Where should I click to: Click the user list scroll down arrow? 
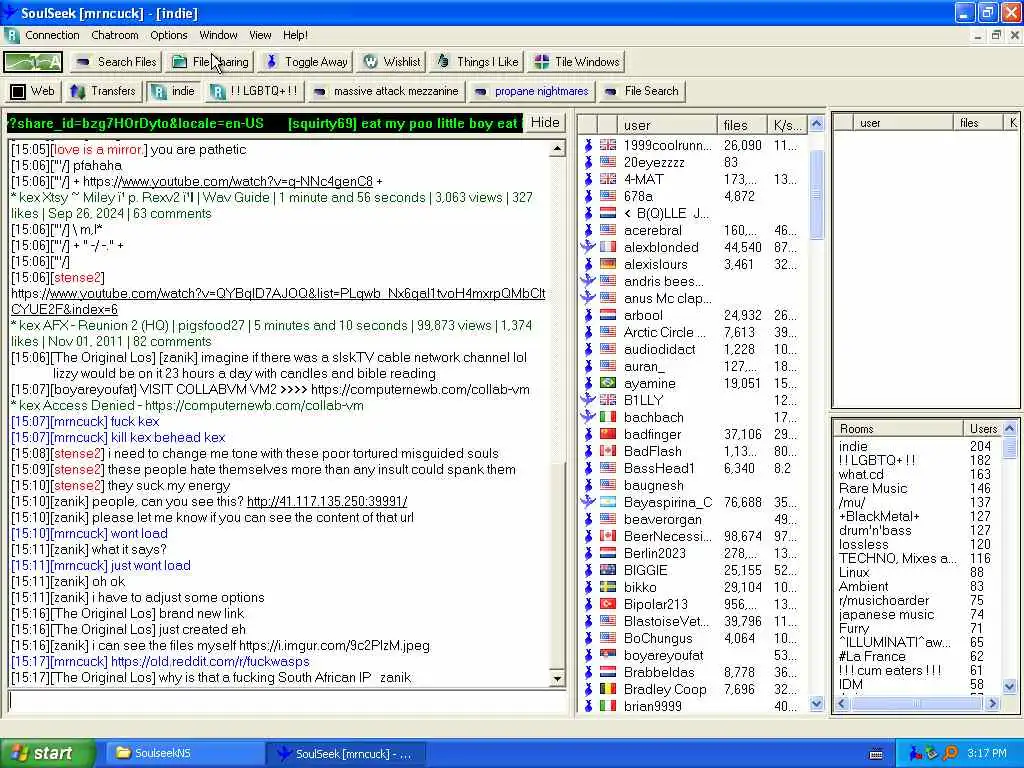pyautogui.click(x=816, y=703)
